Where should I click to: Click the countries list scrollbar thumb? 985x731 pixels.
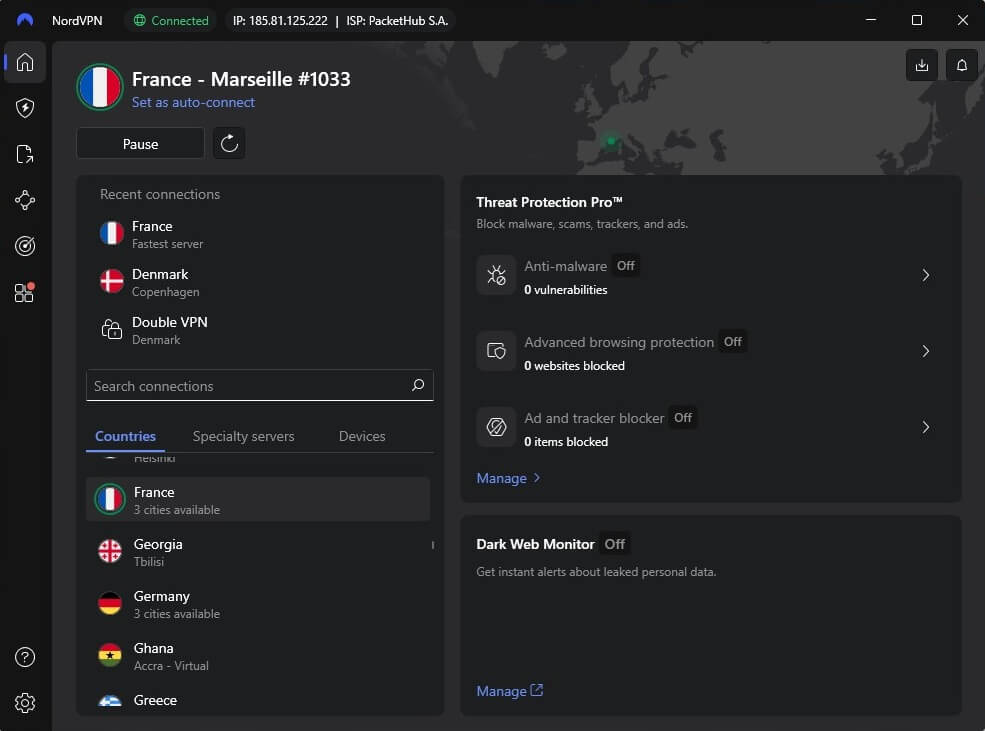[433, 544]
